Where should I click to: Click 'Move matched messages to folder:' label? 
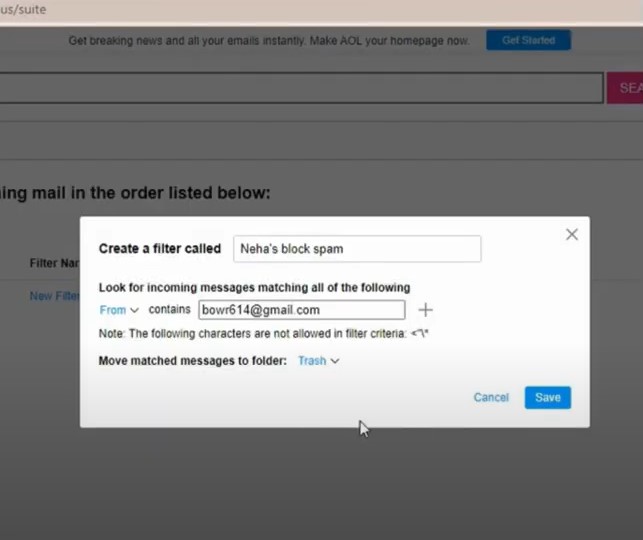(x=193, y=361)
